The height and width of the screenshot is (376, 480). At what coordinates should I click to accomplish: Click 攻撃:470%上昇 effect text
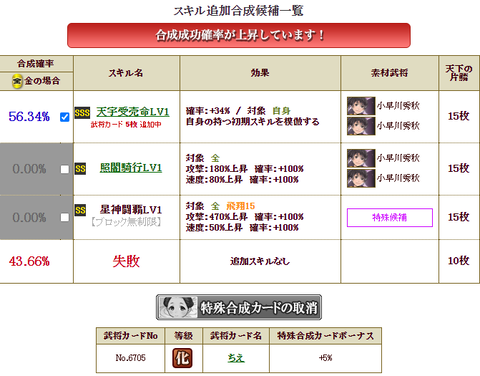[217, 217]
